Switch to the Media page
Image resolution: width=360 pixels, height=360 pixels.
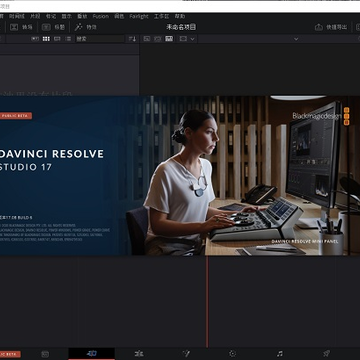tap(45, 354)
